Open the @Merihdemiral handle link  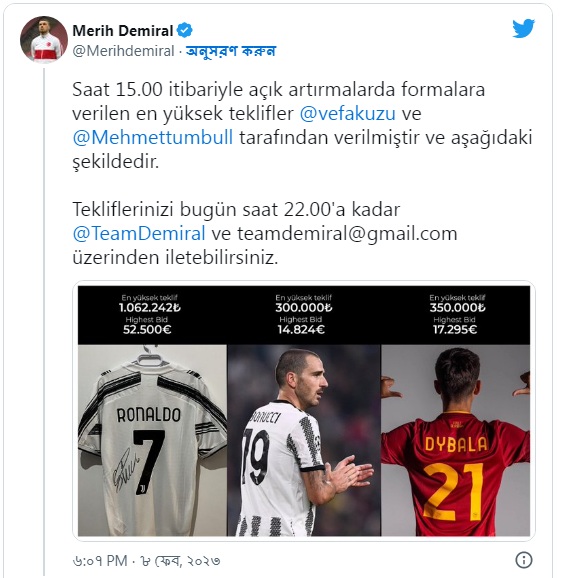click(123, 51)
